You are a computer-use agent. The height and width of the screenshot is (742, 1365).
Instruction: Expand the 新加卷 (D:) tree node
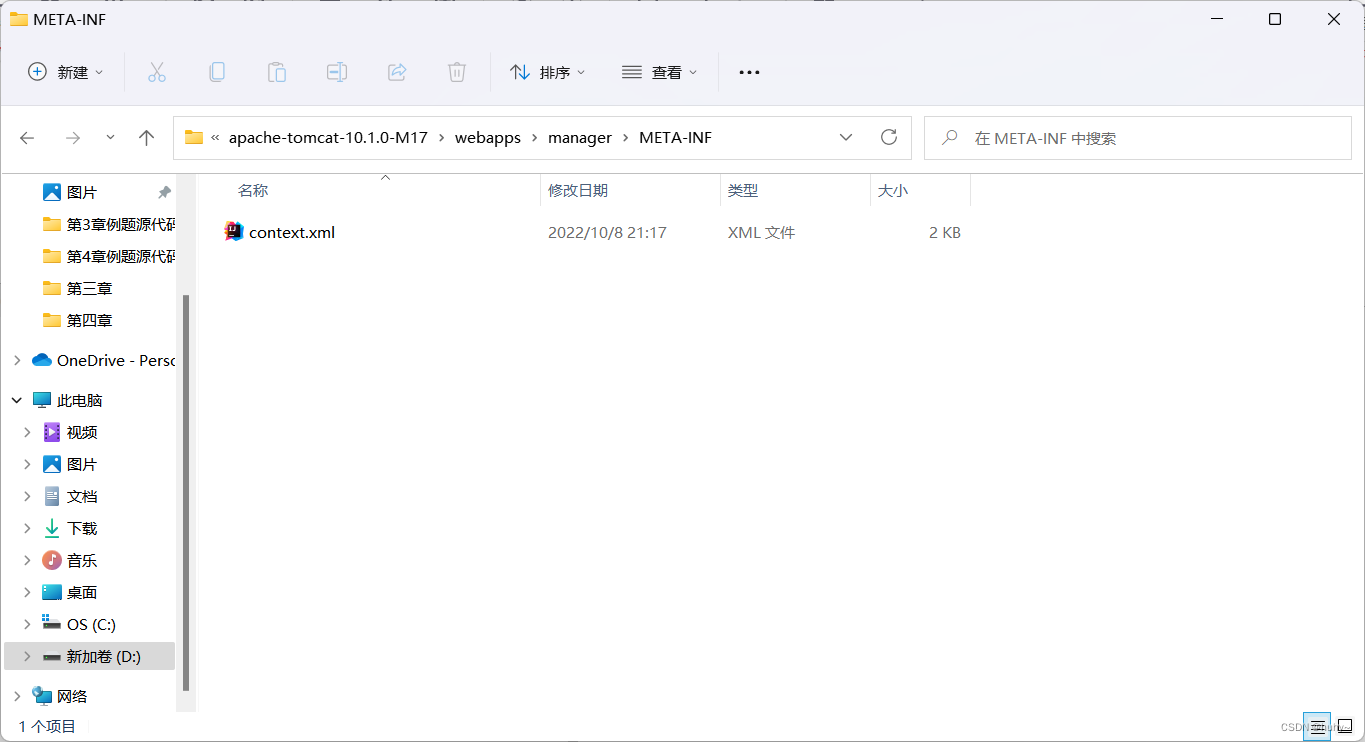coord(27,656)
